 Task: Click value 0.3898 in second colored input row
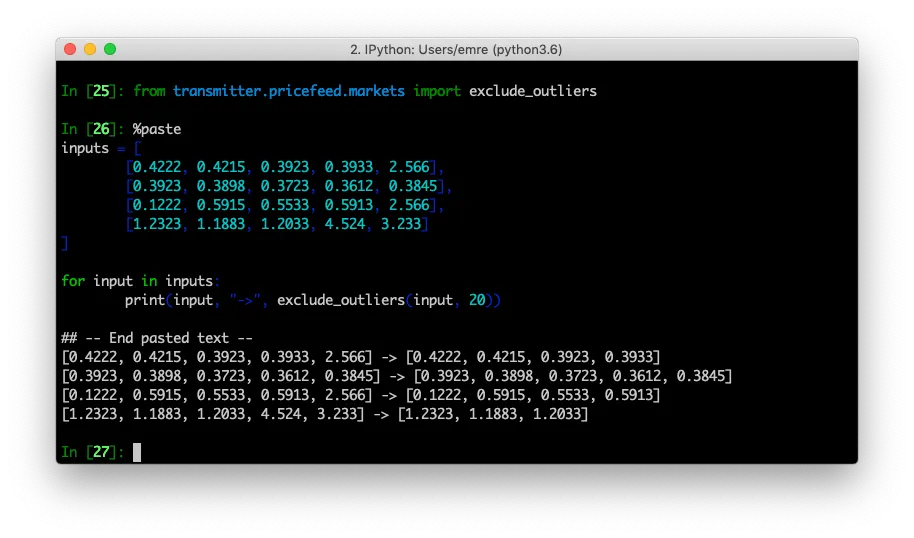click(221, 186)
